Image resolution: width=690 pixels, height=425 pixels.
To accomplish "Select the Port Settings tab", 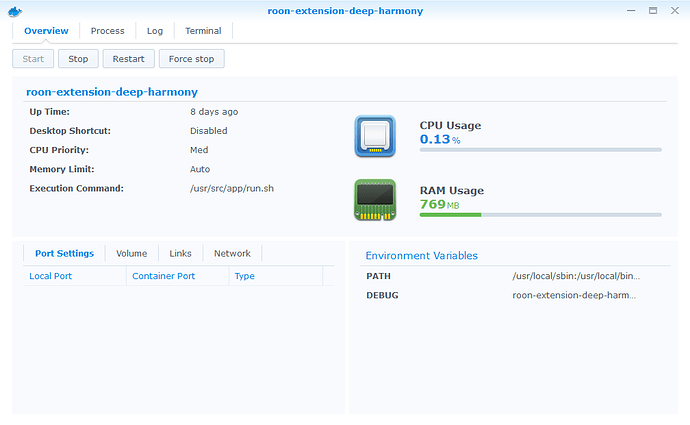I will click(64, 253).
